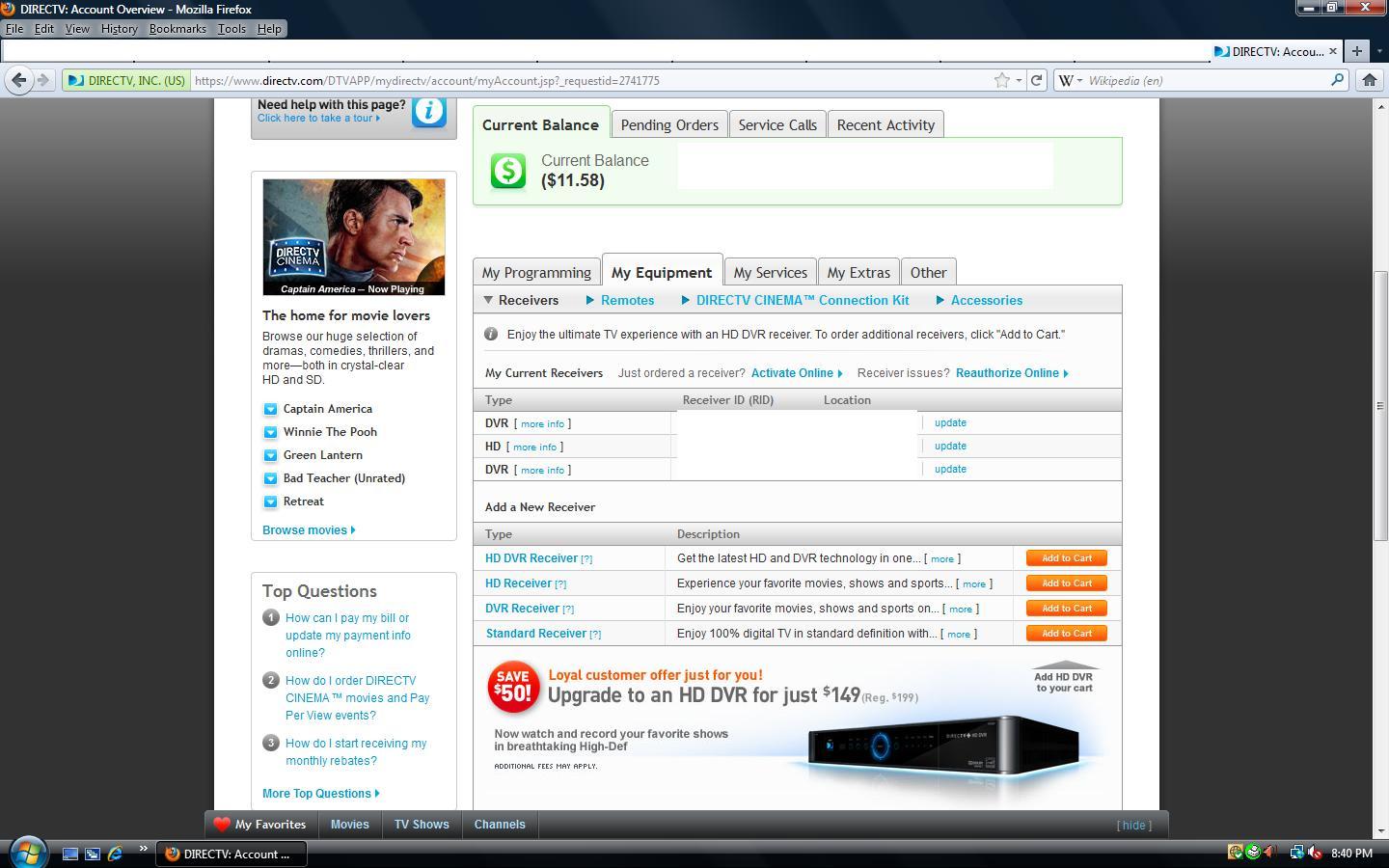This screenshot has height=868, width=1389.
Task: Add DVR Receiver to cart
Action: [x=1066, y=609]
